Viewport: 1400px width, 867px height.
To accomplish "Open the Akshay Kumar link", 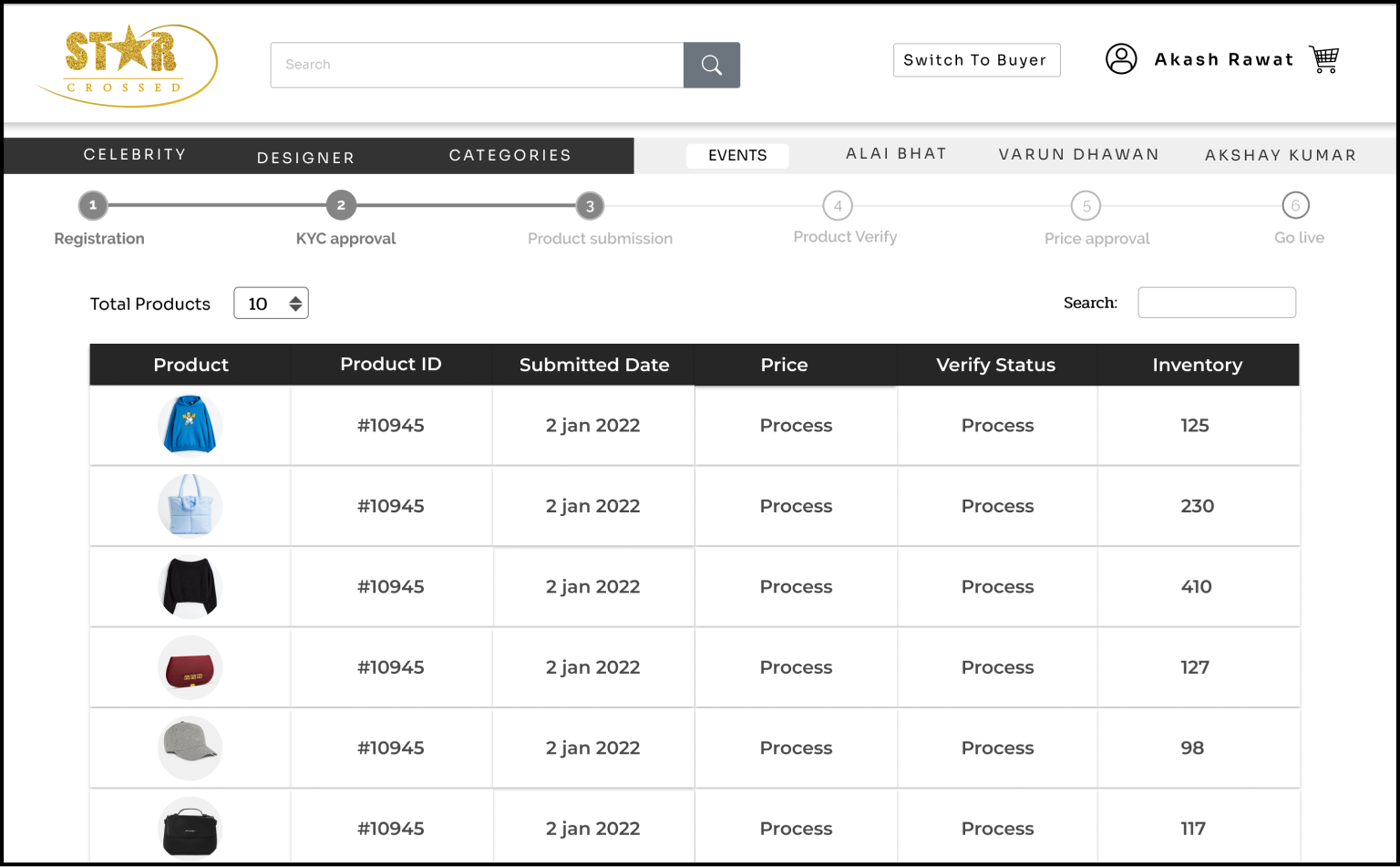I will [x=1280, y=156].
